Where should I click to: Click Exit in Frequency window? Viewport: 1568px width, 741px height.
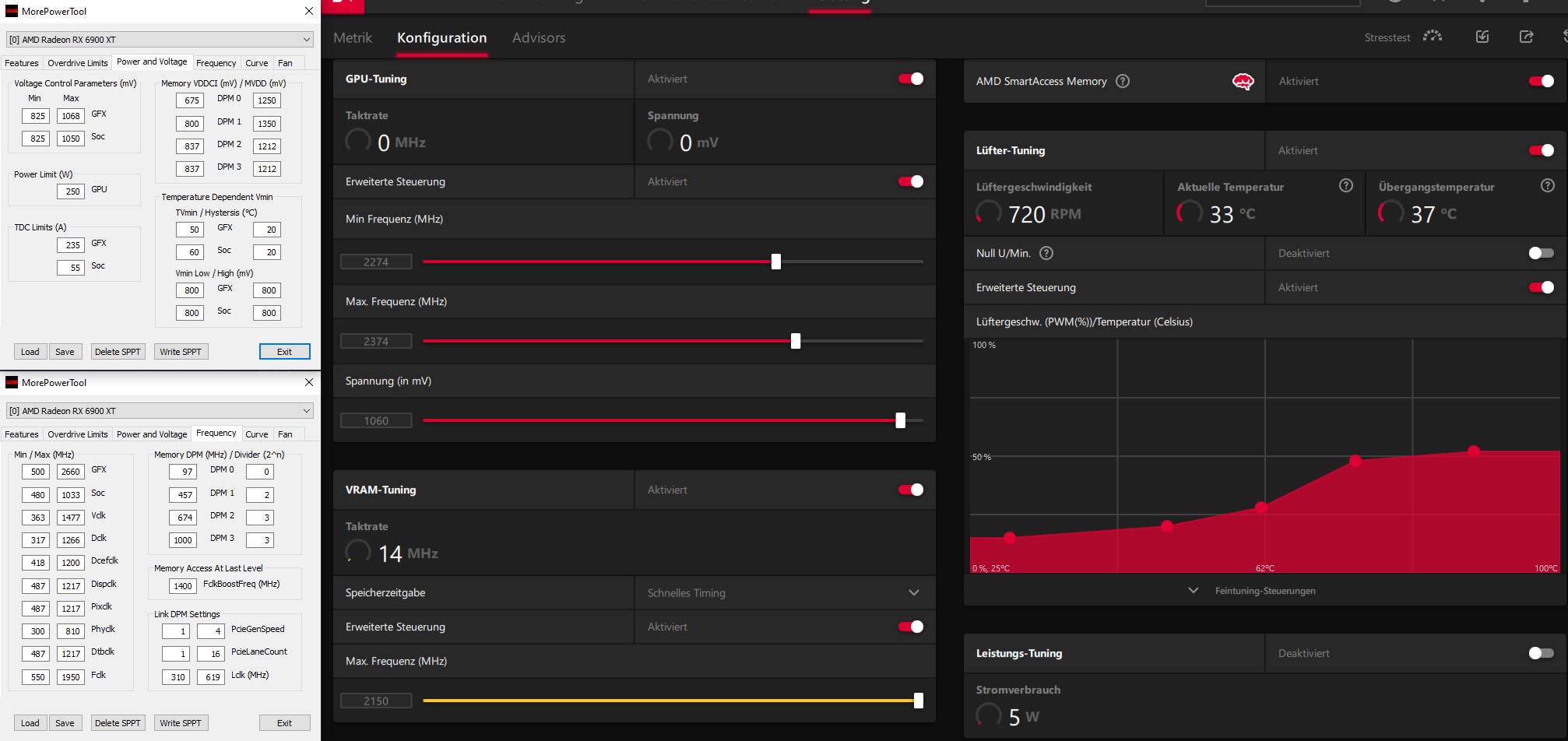click(x=285, y=723)
